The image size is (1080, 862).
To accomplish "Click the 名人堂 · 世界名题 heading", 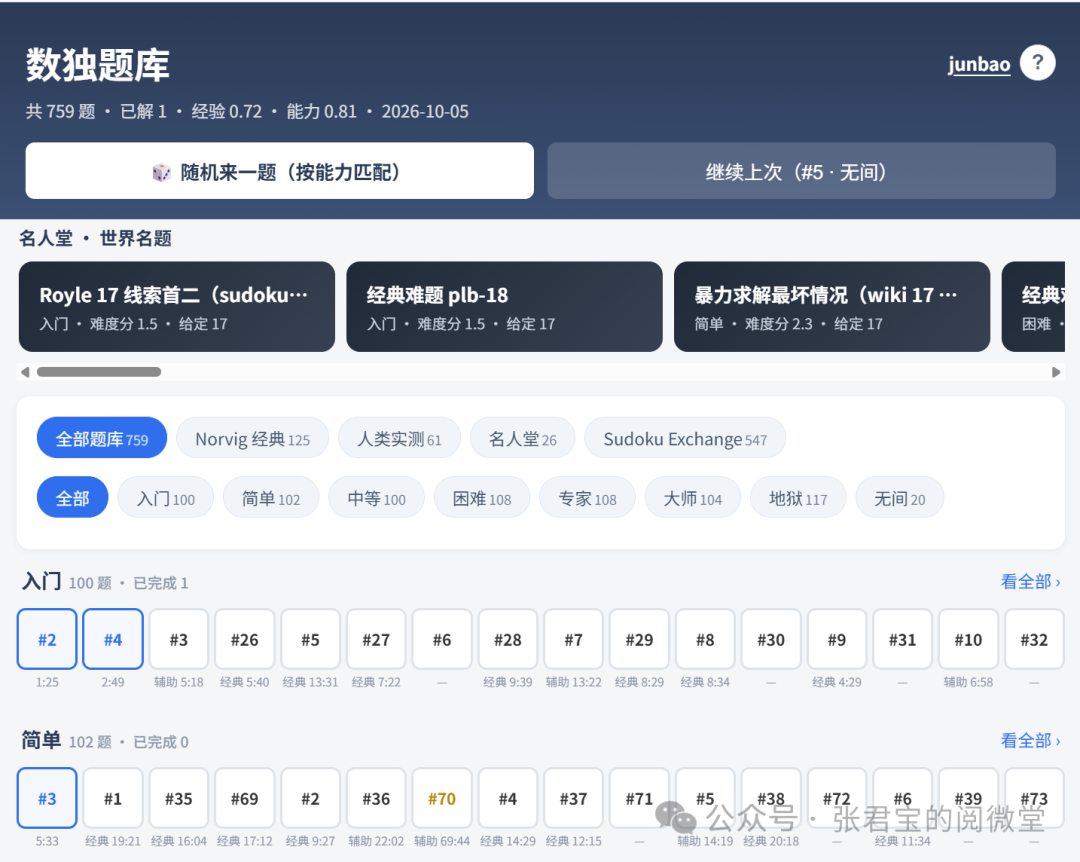I will pyautogui.click(x=95, y=238).
